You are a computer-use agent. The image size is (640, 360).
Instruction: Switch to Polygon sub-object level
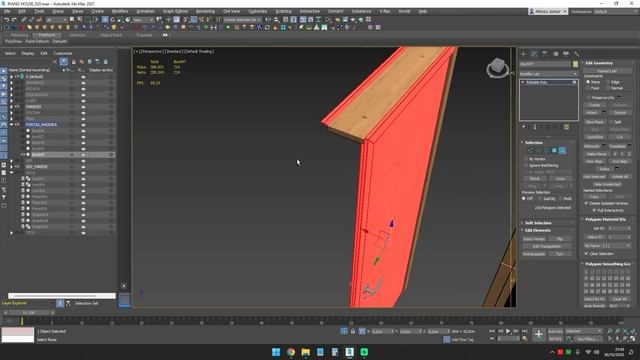tap(554, 151)
